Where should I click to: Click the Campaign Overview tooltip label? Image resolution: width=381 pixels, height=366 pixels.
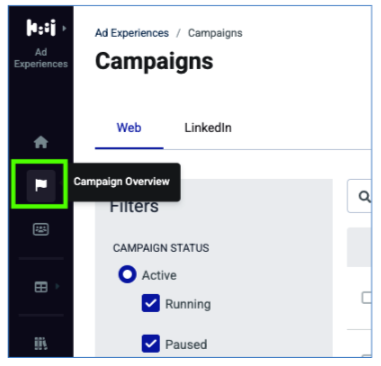coord(122,182)
